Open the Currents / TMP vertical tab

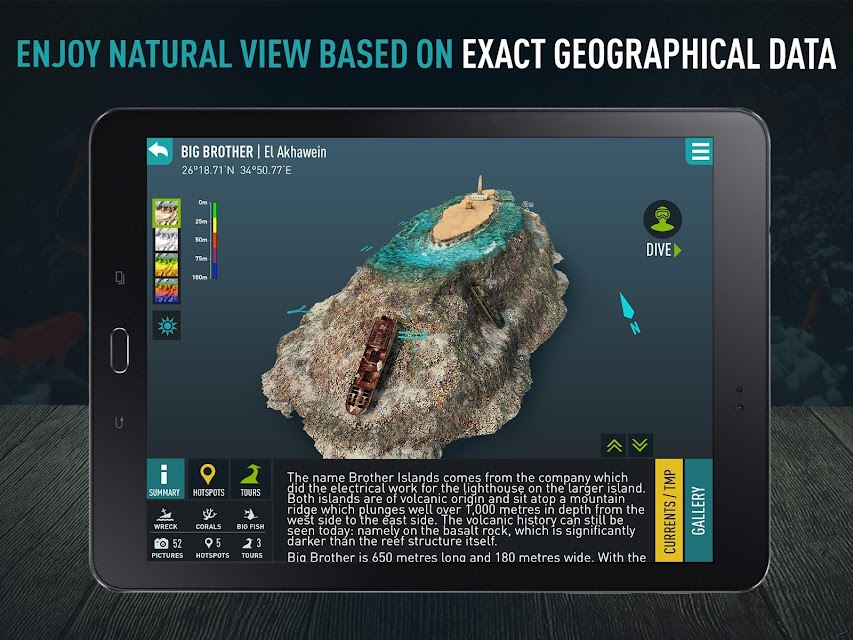click(x=669, y=510)
